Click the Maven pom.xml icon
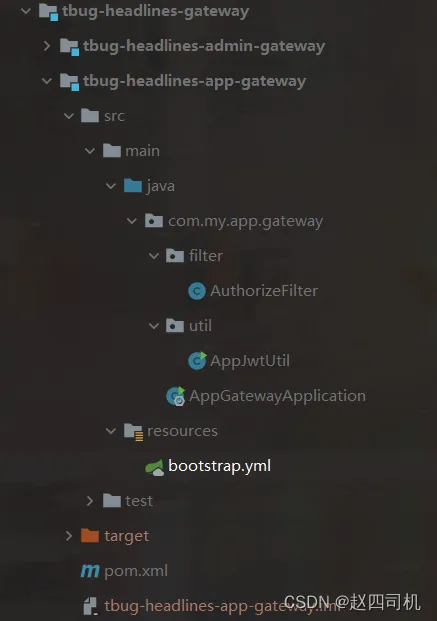The width and height of the screenshot is (437, 621). coord(90,571)
